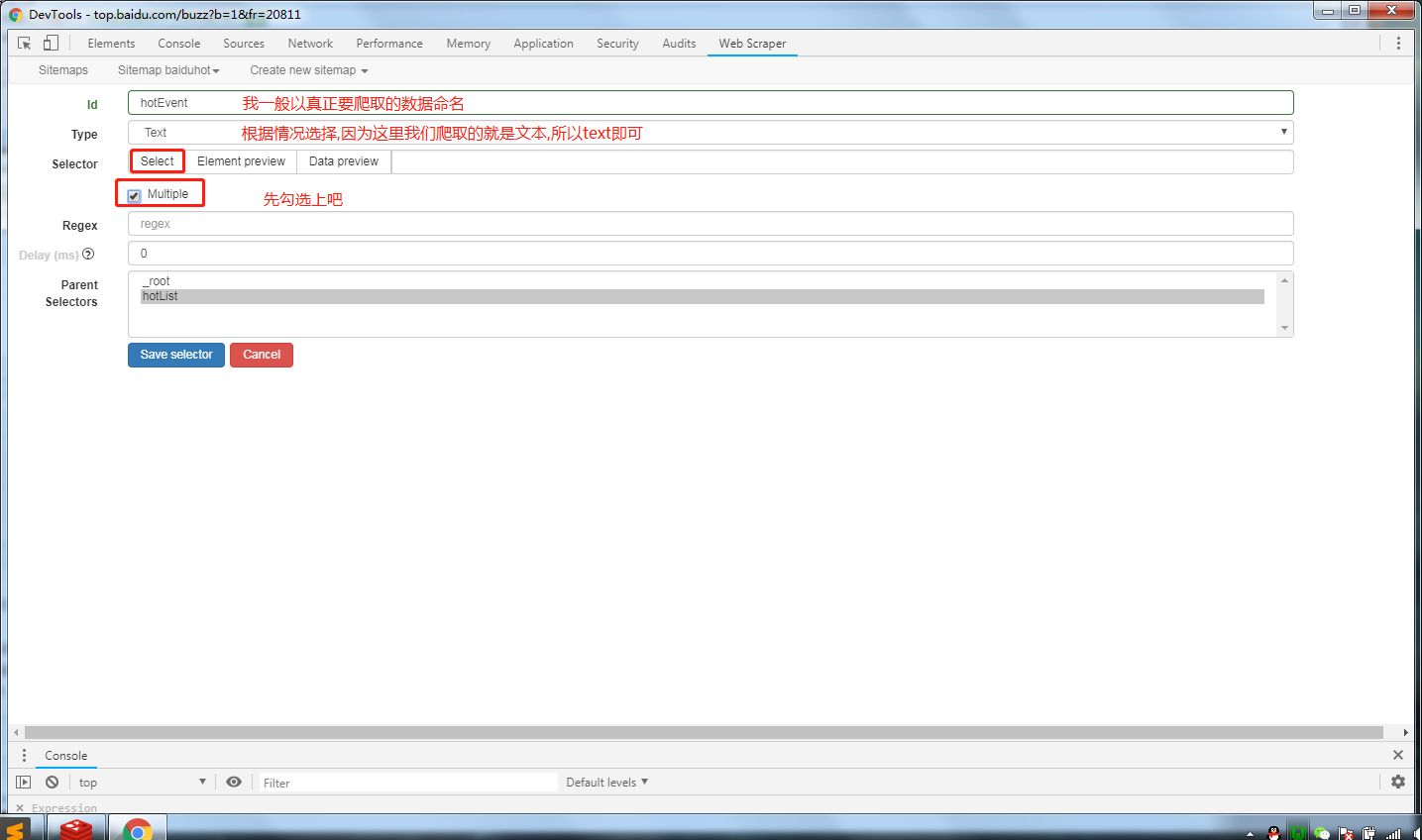Click the Select button for selector
Image resolution: width=1422 pixels, height=840 pixels.
pyautogui.click(x=158, y=161)
